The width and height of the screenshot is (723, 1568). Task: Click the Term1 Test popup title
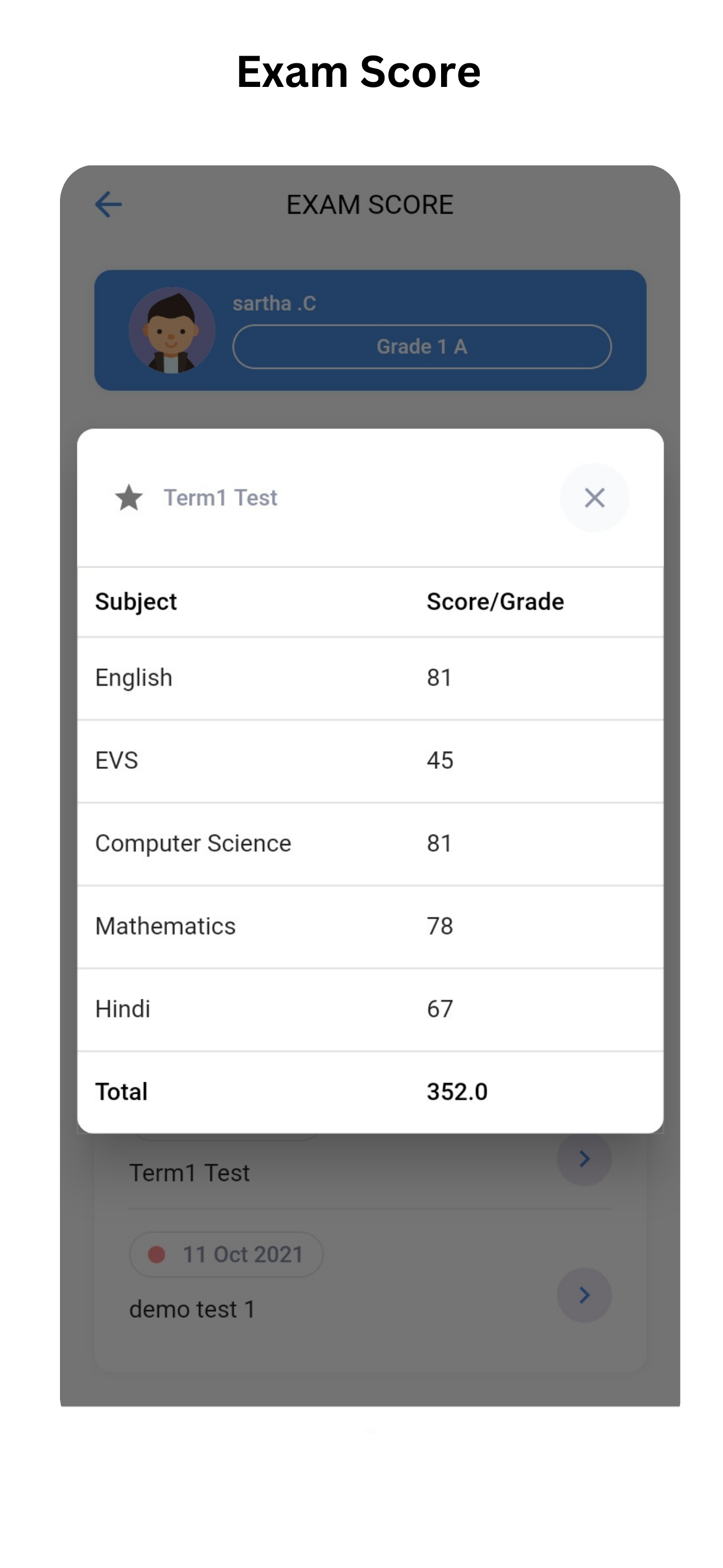(220, 497)
